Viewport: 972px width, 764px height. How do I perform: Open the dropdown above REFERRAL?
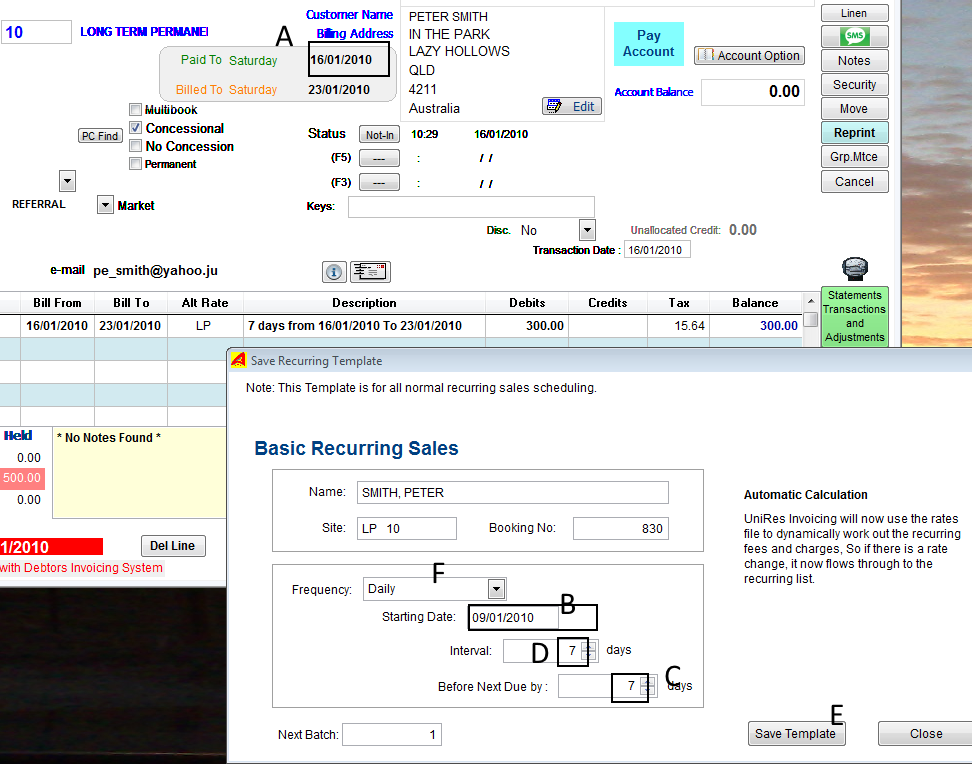pos(68,181)
